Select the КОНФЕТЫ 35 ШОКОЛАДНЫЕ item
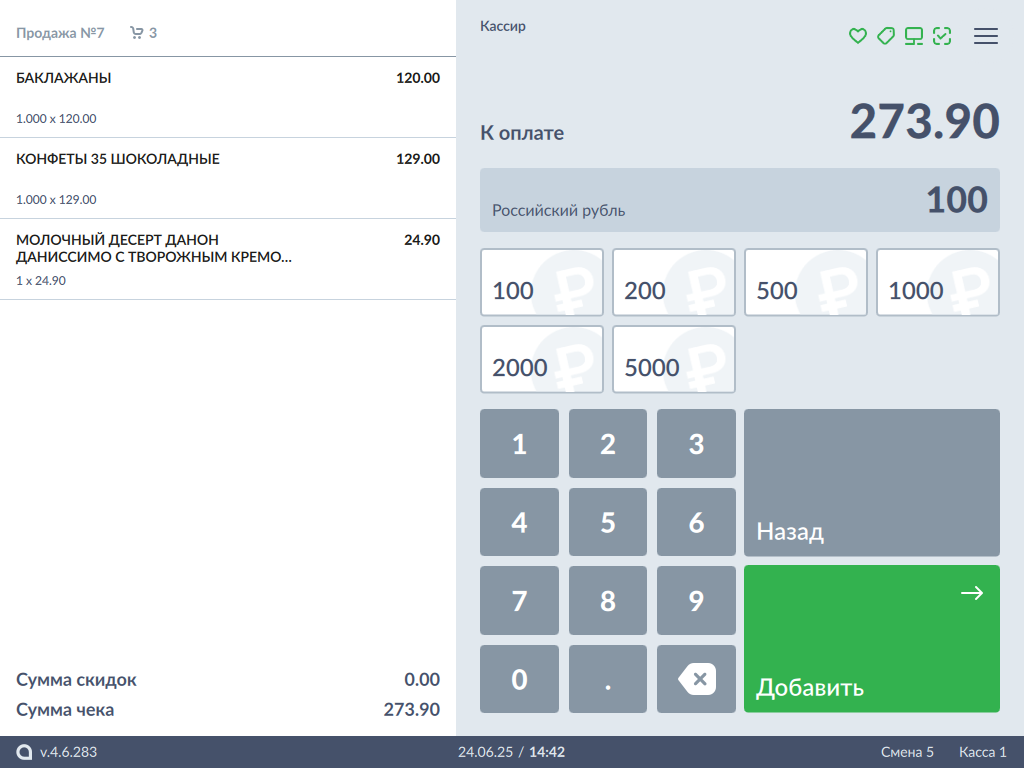The image size is (1024, 768). (x=228, y=178)
